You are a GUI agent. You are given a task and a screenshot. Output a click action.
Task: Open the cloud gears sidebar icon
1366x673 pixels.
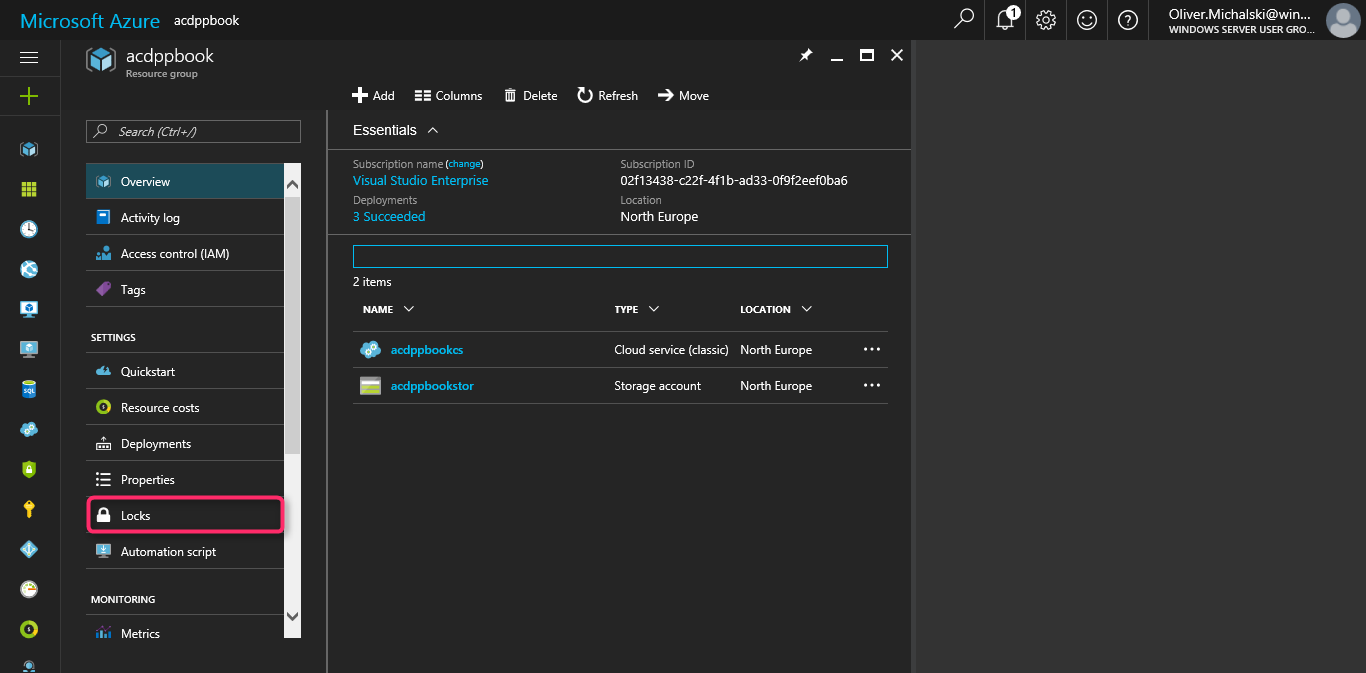(29, 429)
